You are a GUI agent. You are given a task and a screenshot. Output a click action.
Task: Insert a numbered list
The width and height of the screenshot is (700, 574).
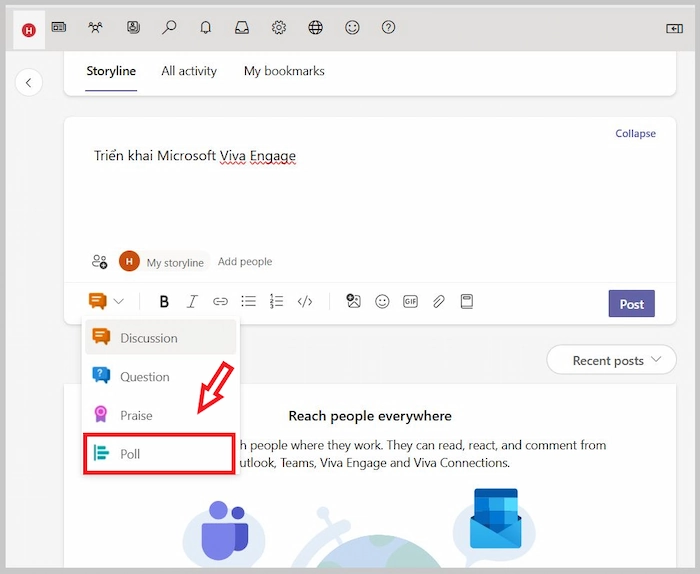(x=276, y=301)
